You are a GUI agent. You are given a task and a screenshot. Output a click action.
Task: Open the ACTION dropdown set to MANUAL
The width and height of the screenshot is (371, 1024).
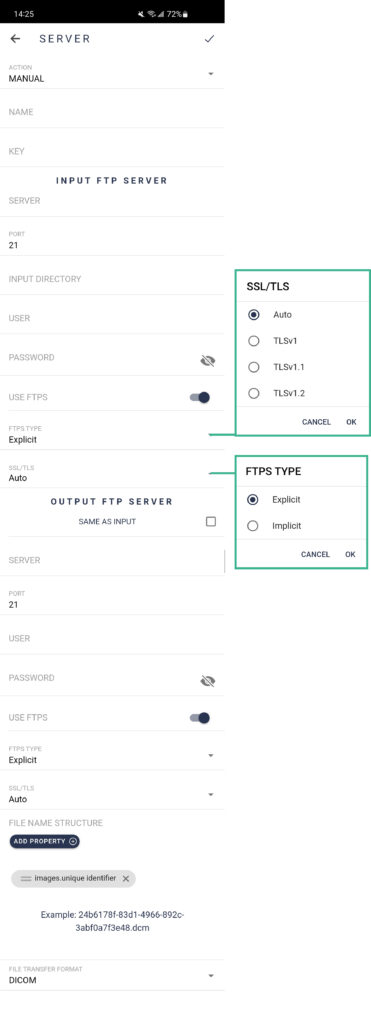click(x=112, y=74)
